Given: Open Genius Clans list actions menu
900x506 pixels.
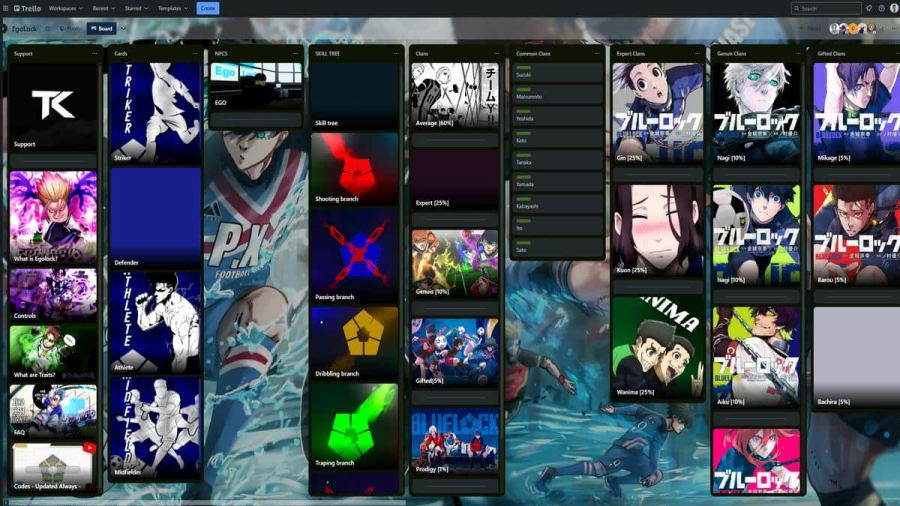Looking at the screenshot, I should click(798, 53).
